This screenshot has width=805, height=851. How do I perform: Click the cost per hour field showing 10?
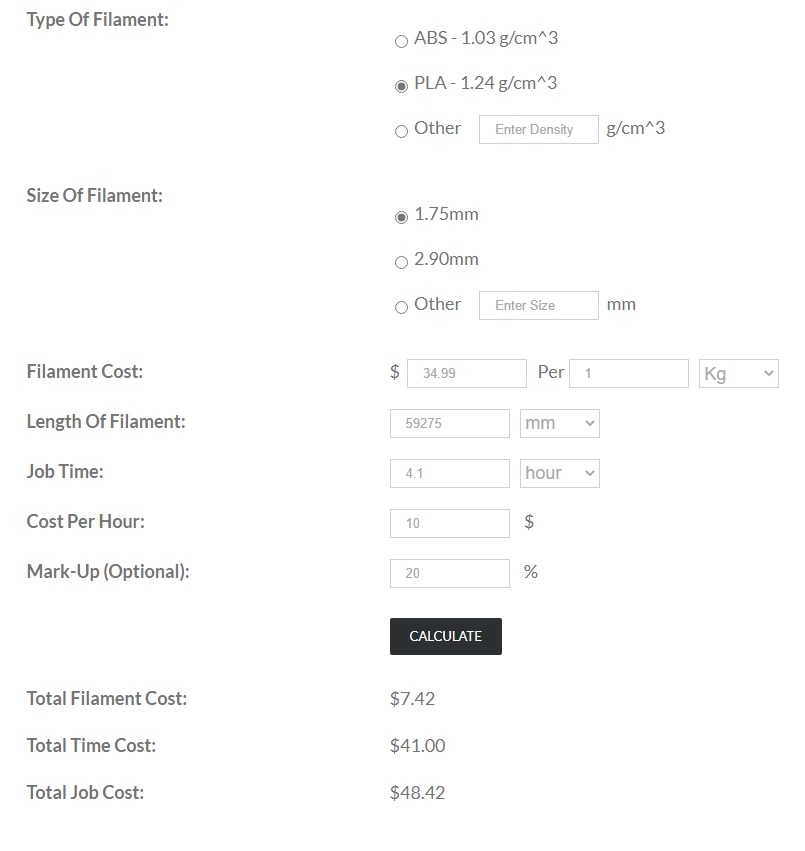click(x=449, y=523)
